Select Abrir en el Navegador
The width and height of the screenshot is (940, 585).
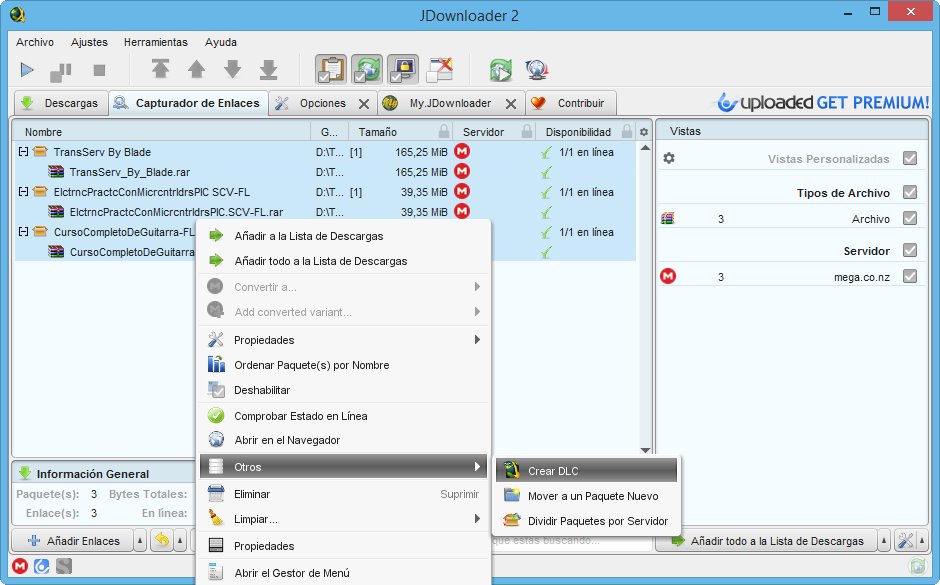pos(344,440)
